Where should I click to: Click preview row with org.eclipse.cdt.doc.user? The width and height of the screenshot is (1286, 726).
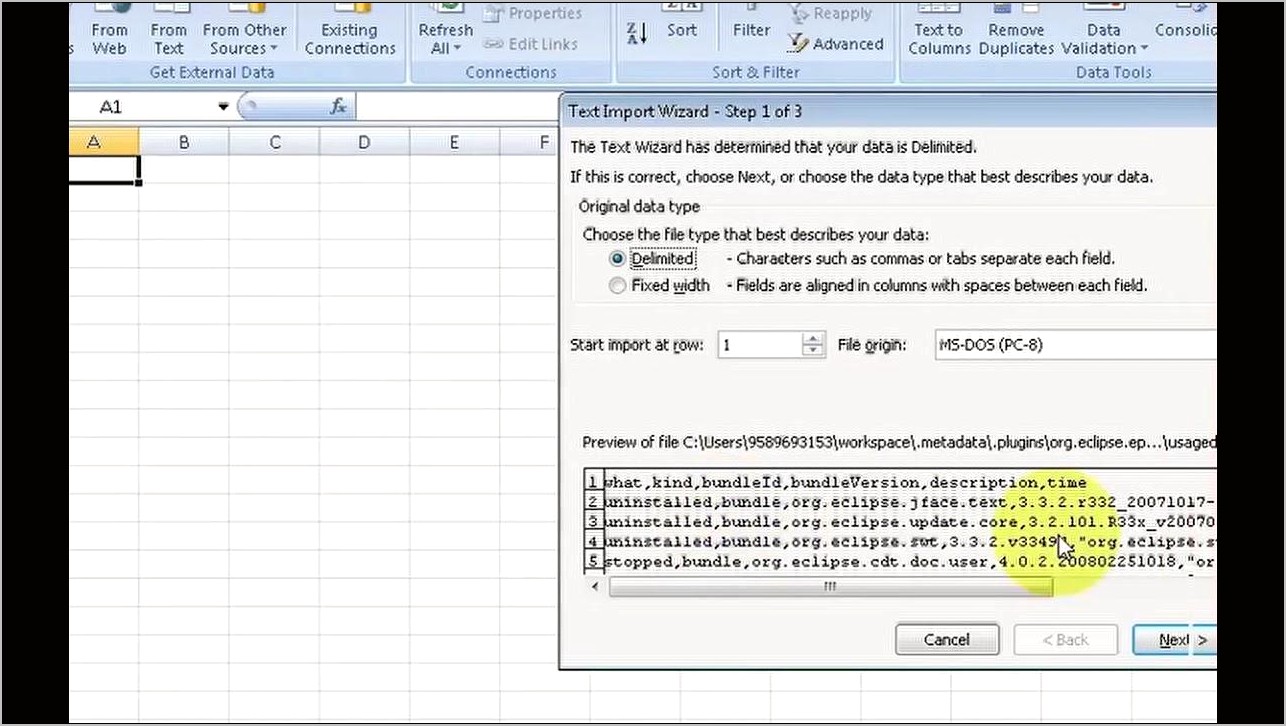point(908,562)
